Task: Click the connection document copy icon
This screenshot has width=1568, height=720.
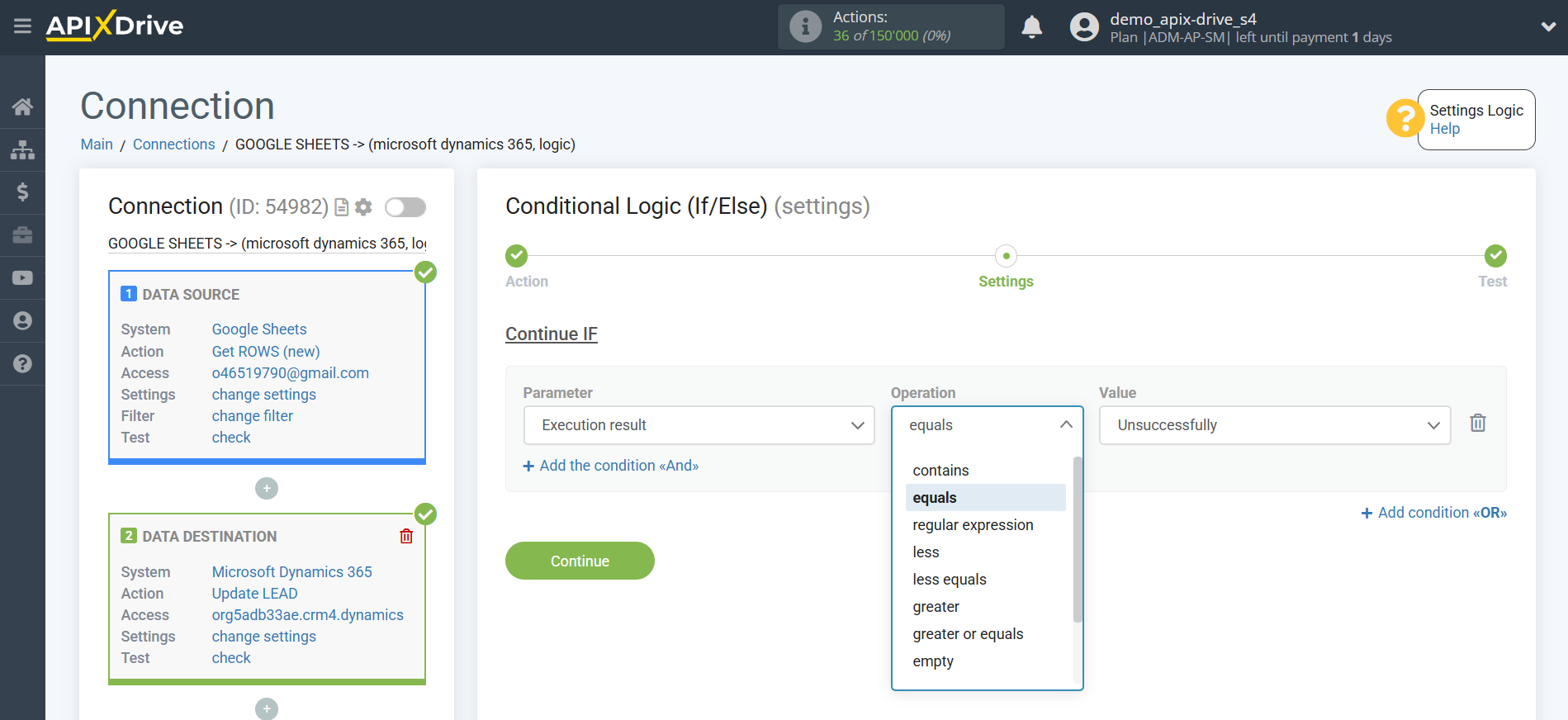Action: (341, 207)
